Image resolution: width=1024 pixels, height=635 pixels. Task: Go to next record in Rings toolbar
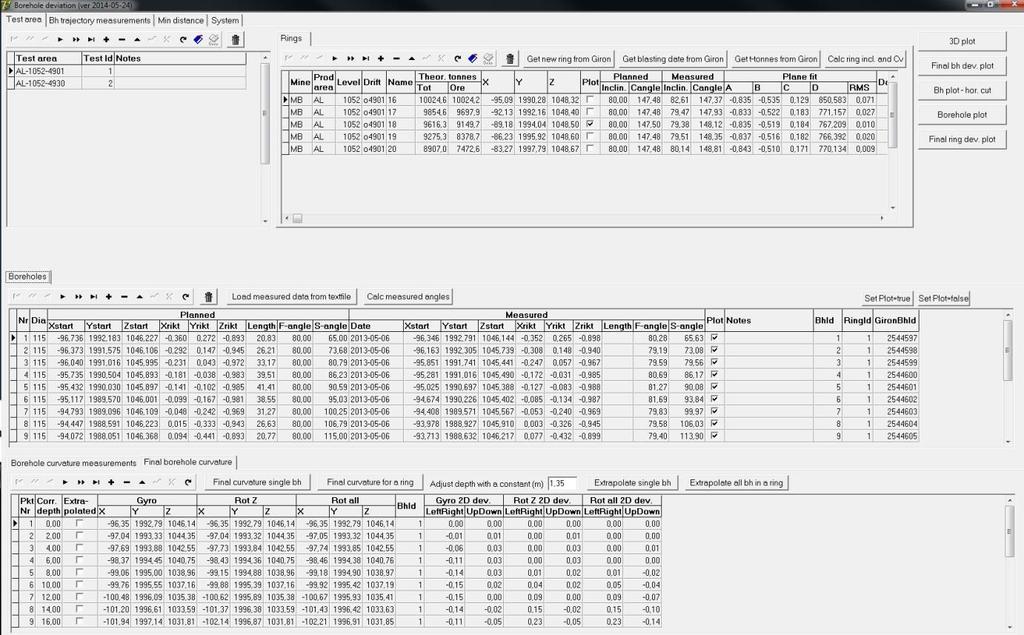[335, 59]
